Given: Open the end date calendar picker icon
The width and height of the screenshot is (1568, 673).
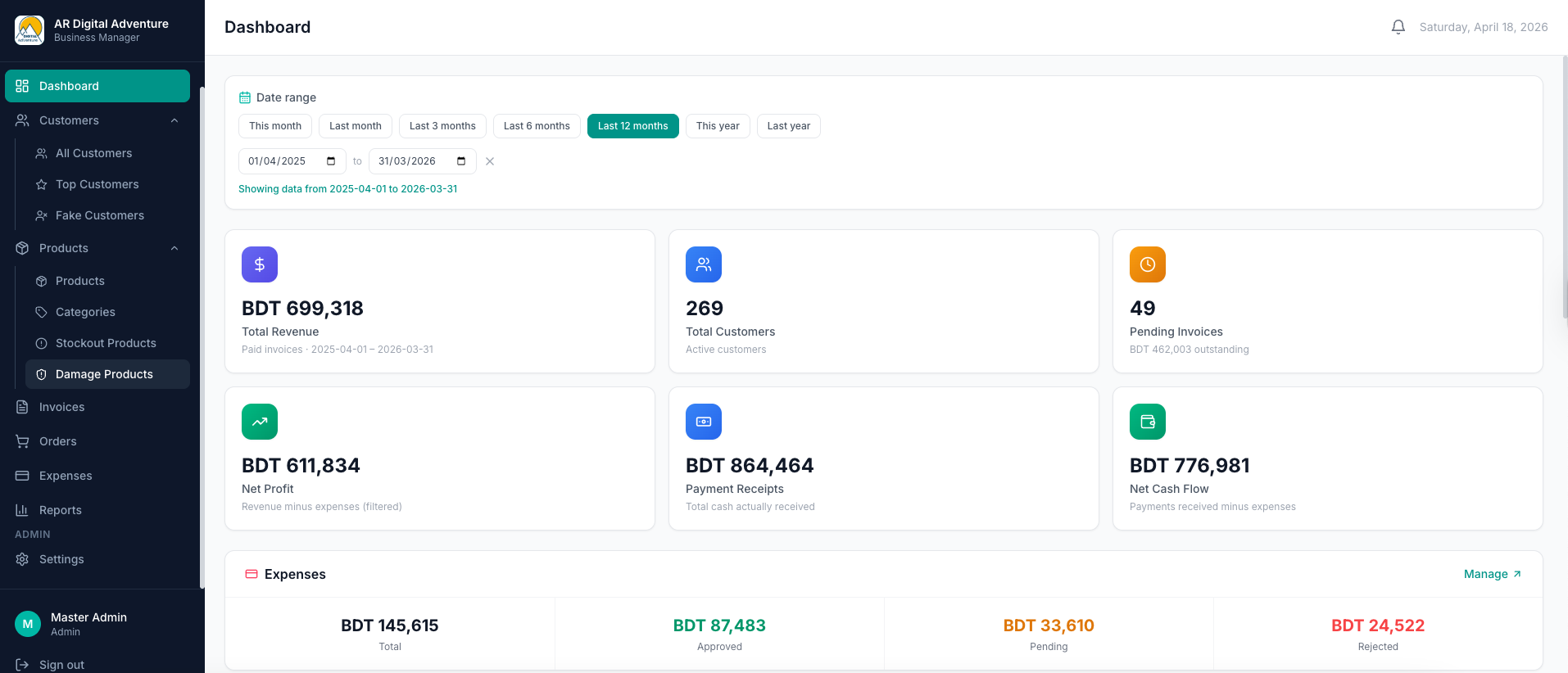Looking at the screenshot, I should point(461,161).
